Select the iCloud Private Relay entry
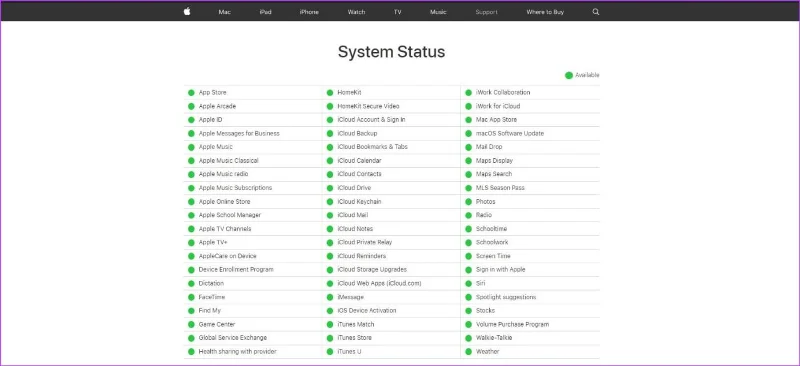The width and height of the screenshot is (800, 366). point(365,242)
